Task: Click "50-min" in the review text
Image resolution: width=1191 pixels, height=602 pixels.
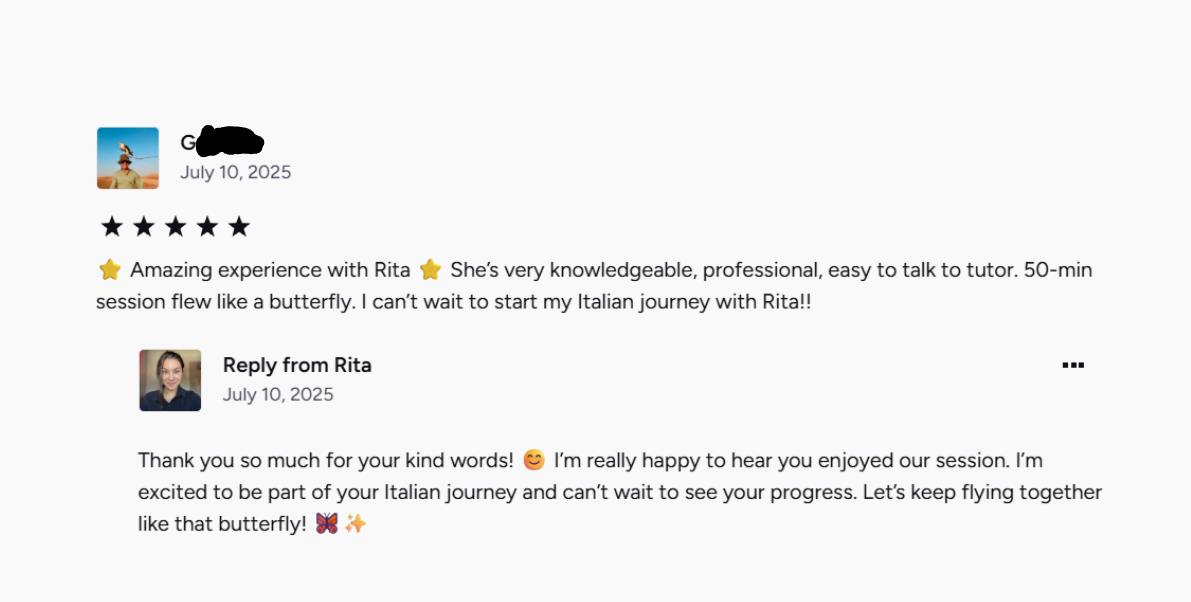Action: (1058, 270)
